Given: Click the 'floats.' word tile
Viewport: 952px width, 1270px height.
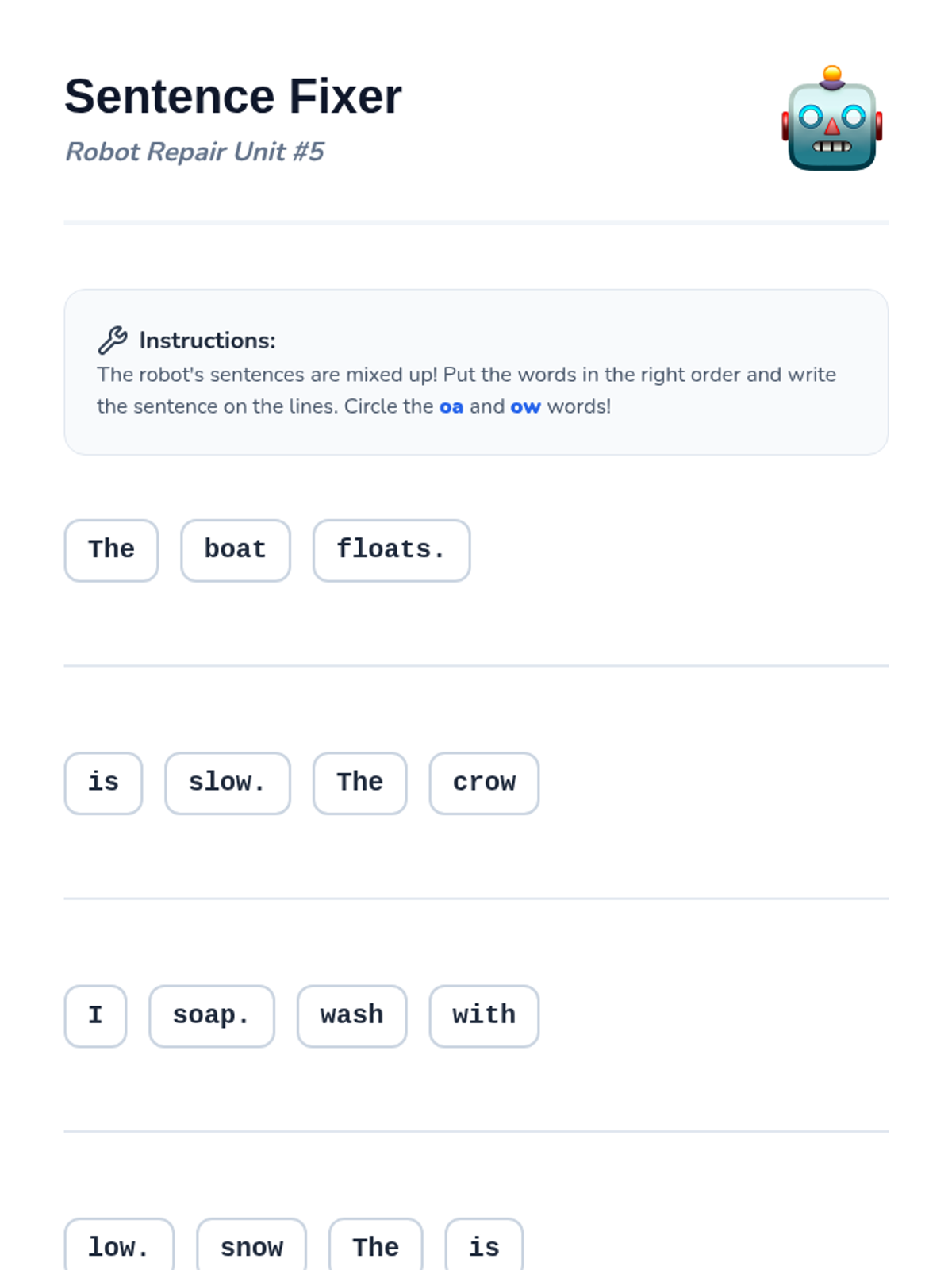Looking at the screenshot, I should tap(391, 550).
